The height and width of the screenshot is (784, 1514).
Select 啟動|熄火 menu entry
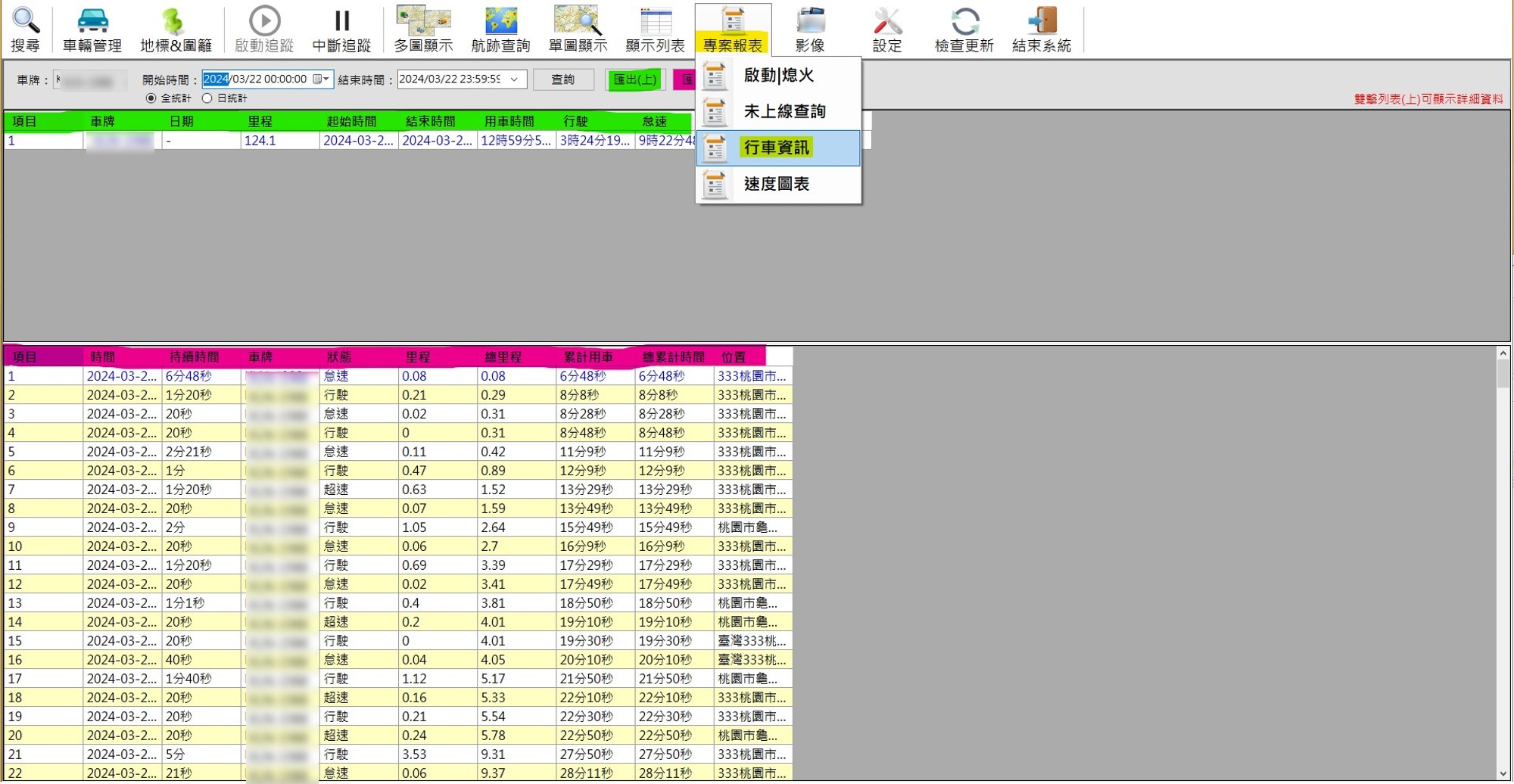[x=778, y=76]
